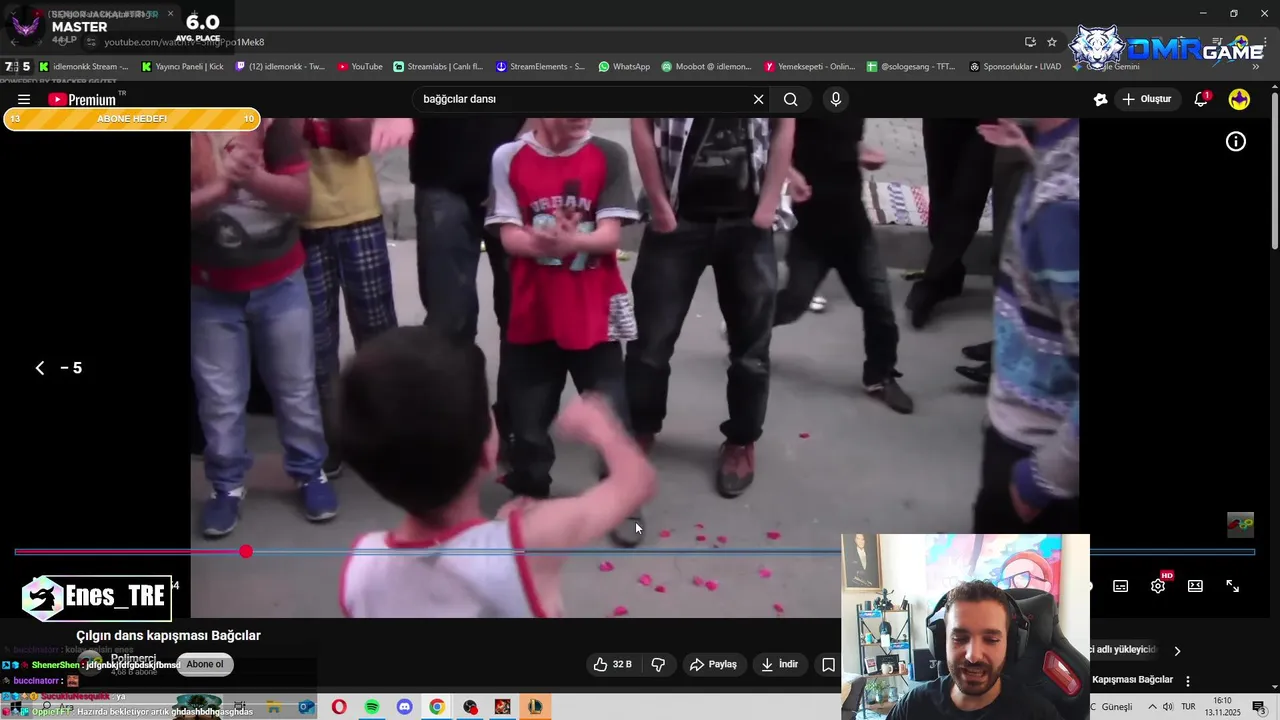Use the page vertical scrollbar
The width and height of the screenshot is (1280, 720).
pos(1274,170)
